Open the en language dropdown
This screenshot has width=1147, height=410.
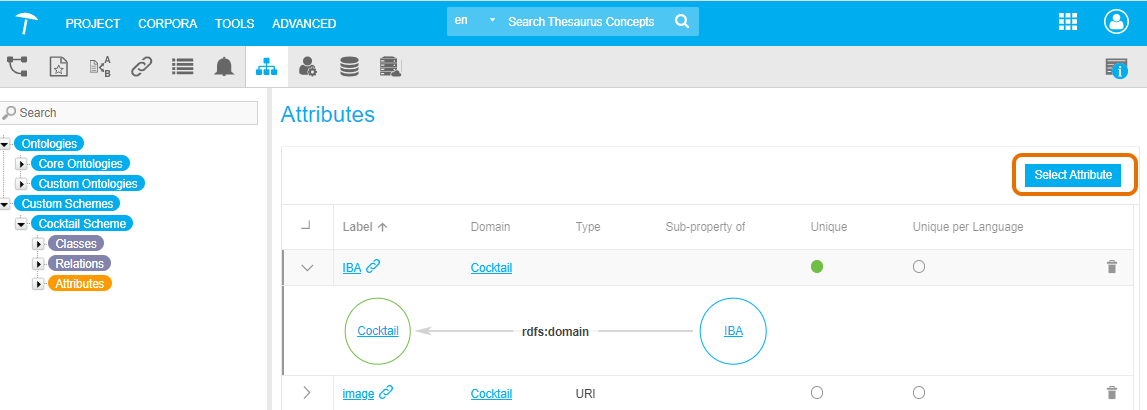(x=474, y=21)
